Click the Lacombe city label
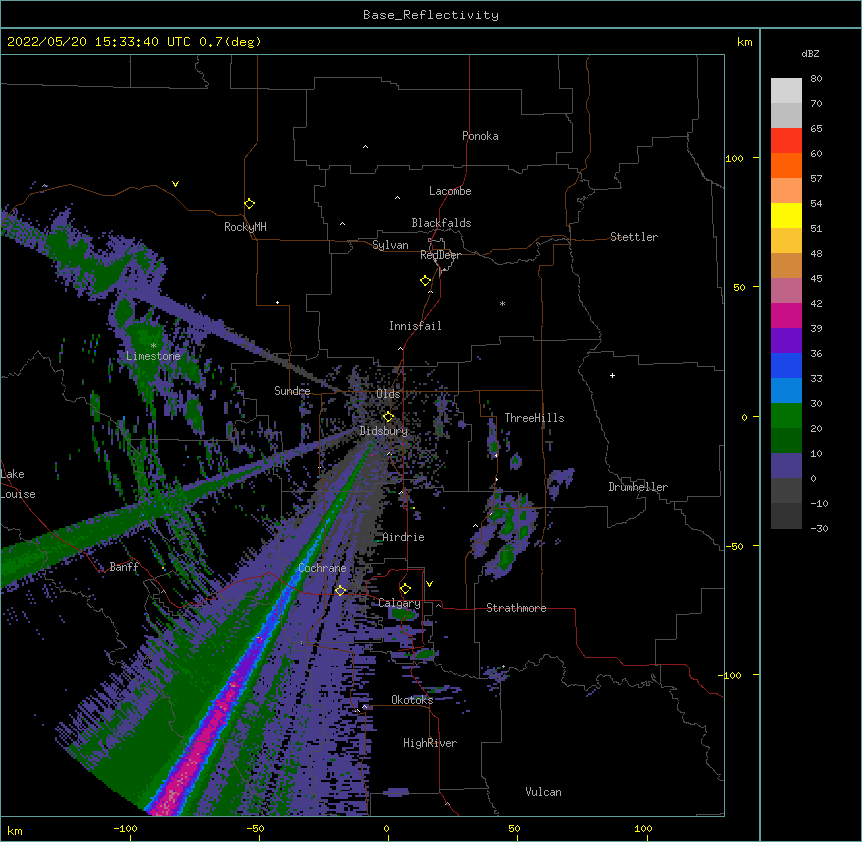Screen dimensions: 862x842 pos(450,191)
